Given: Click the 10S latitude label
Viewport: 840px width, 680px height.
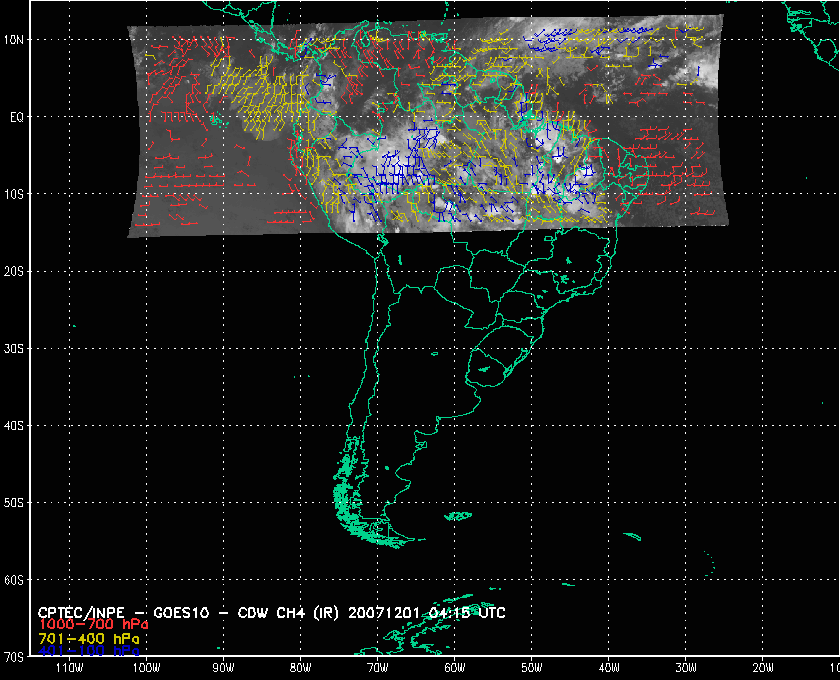Looking at the screenshot, I should tap(13, 194).
